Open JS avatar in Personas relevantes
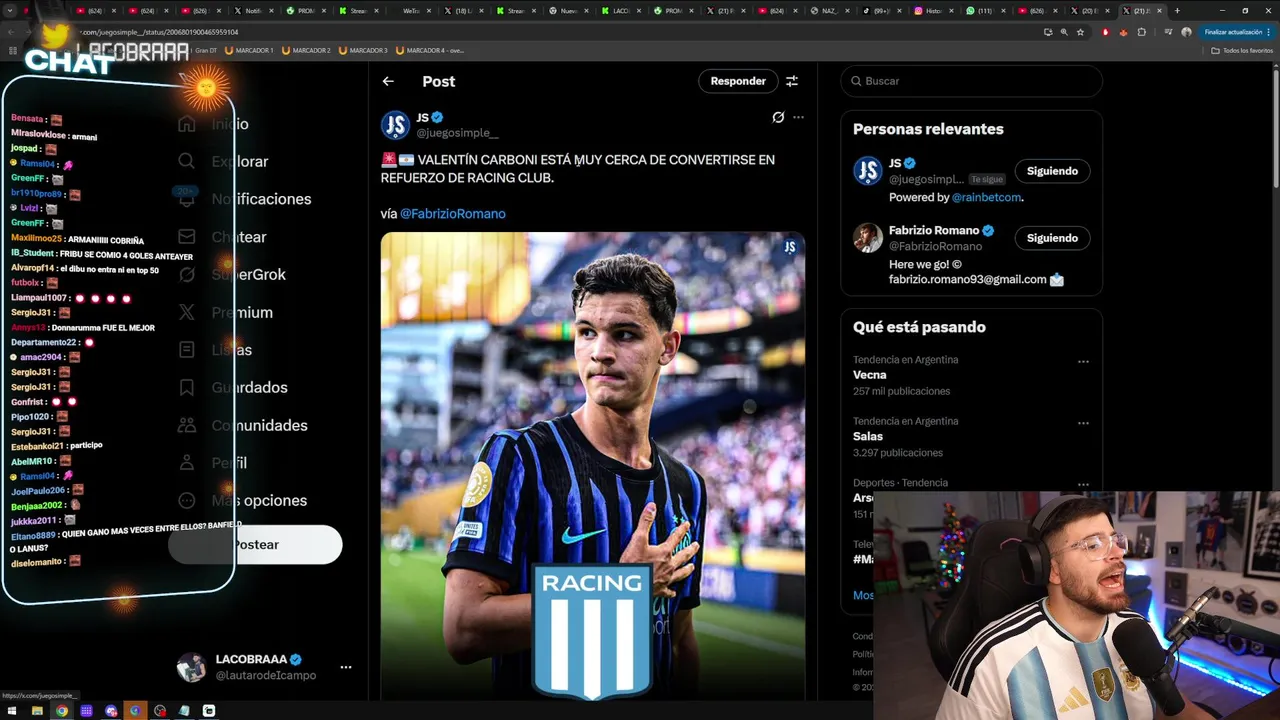This screenshot has height=720, width=1280. coord(868,170)
